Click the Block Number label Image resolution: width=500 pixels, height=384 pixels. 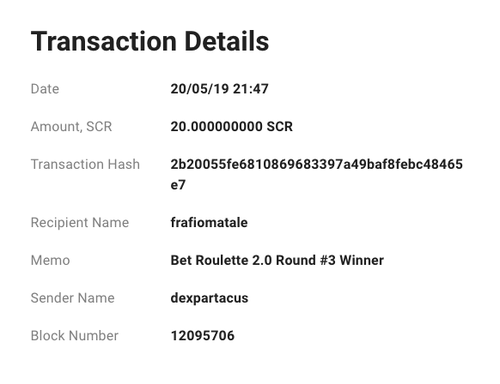[x=75, y=335]
